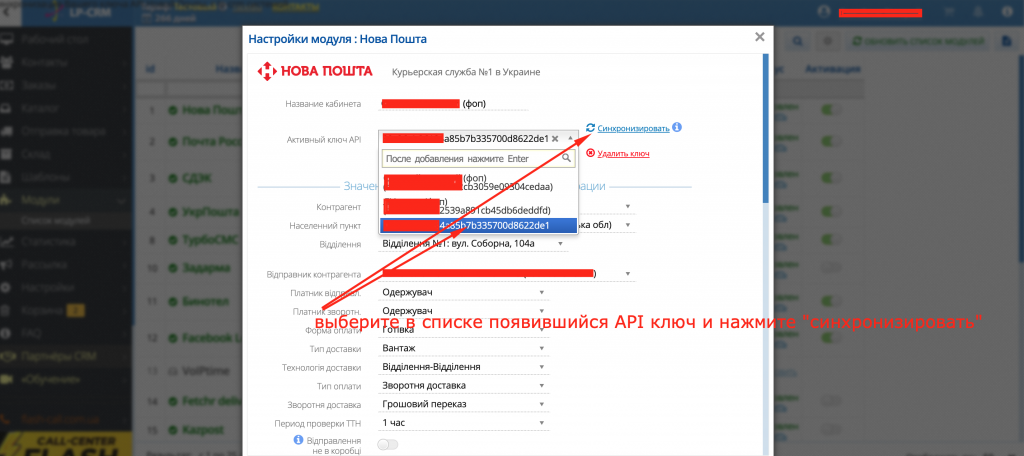Toggle activation switch in Бинотел row
1024x456 pixels.
(832, 301)
